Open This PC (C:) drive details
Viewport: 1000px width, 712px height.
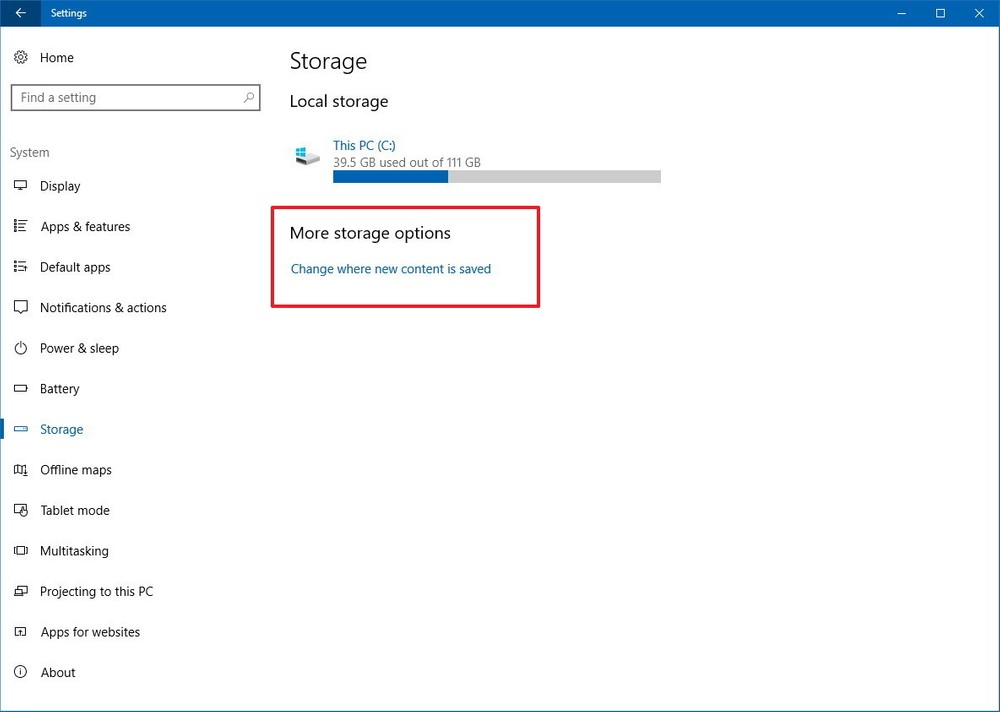[364, 145]
